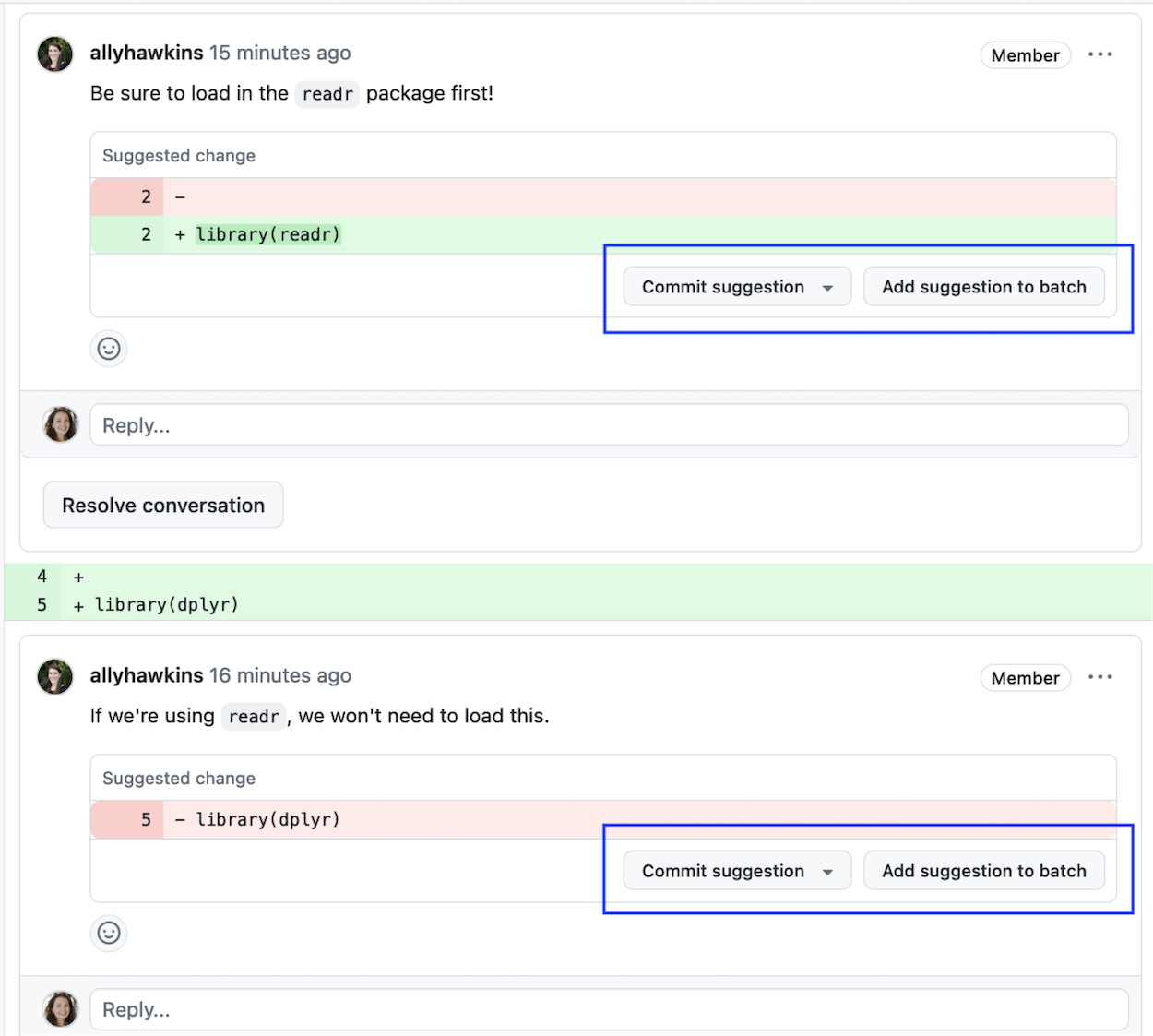Commit the library(readr) suggestion

(723, 287)
